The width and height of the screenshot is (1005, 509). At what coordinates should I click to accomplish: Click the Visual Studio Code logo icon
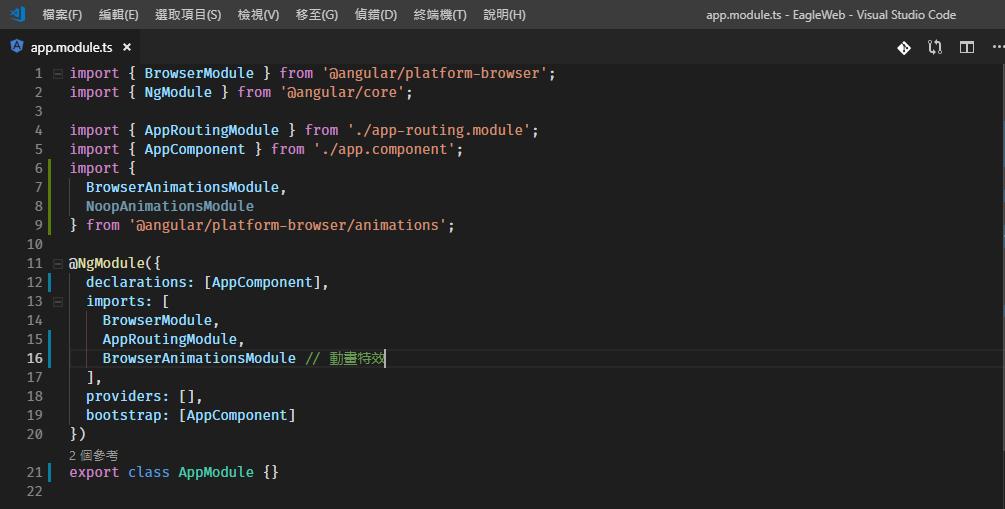(x=18, y=13)
